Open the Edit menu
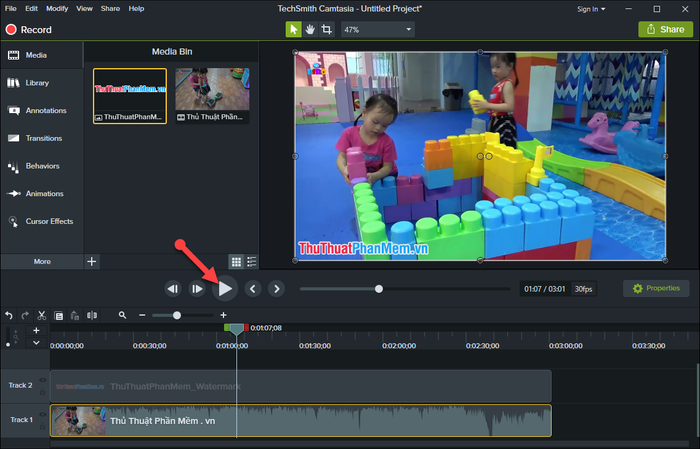Screen dimensions: 700x449 [31, 8]
